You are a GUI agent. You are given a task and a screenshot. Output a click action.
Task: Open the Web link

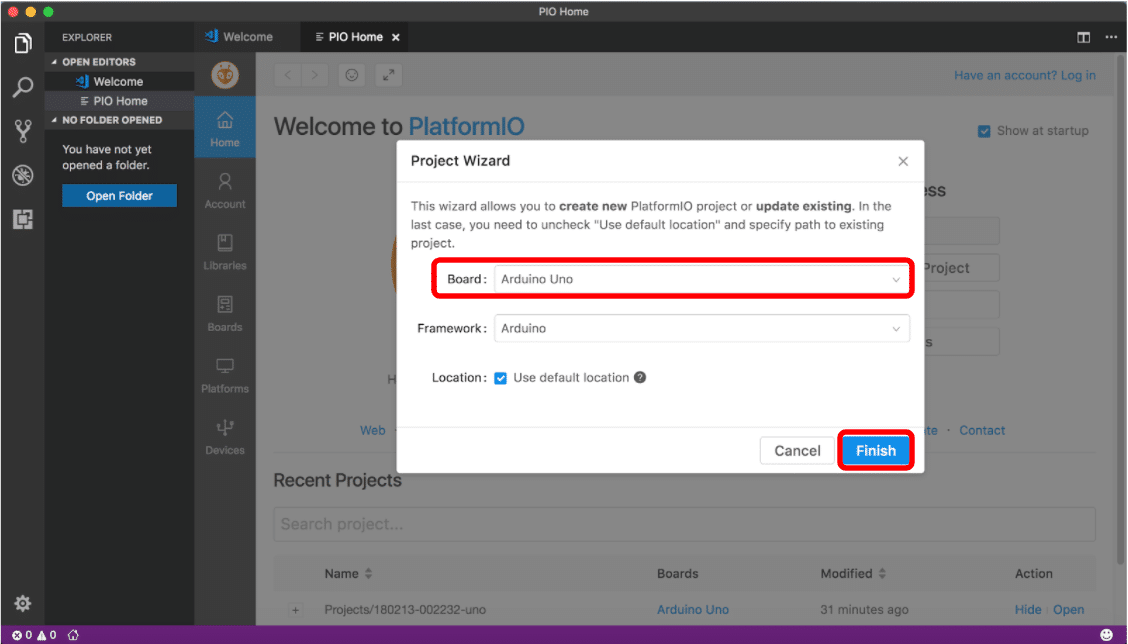[x=373, y=430]
